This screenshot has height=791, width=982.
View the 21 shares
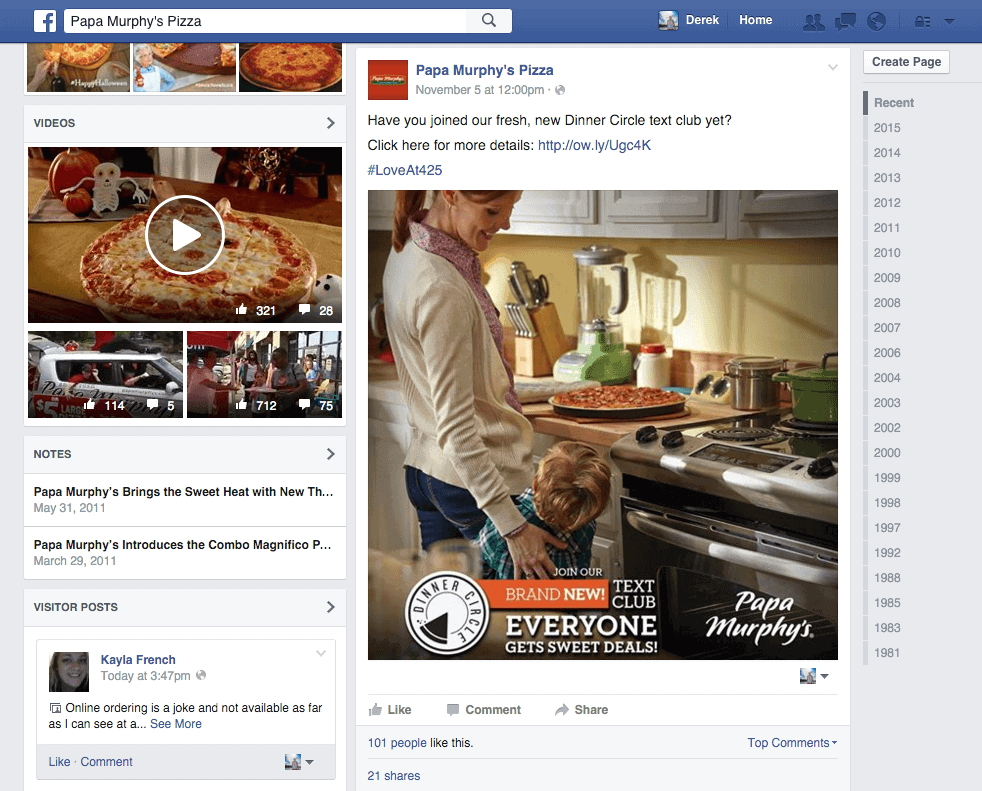tap(394, 776)
